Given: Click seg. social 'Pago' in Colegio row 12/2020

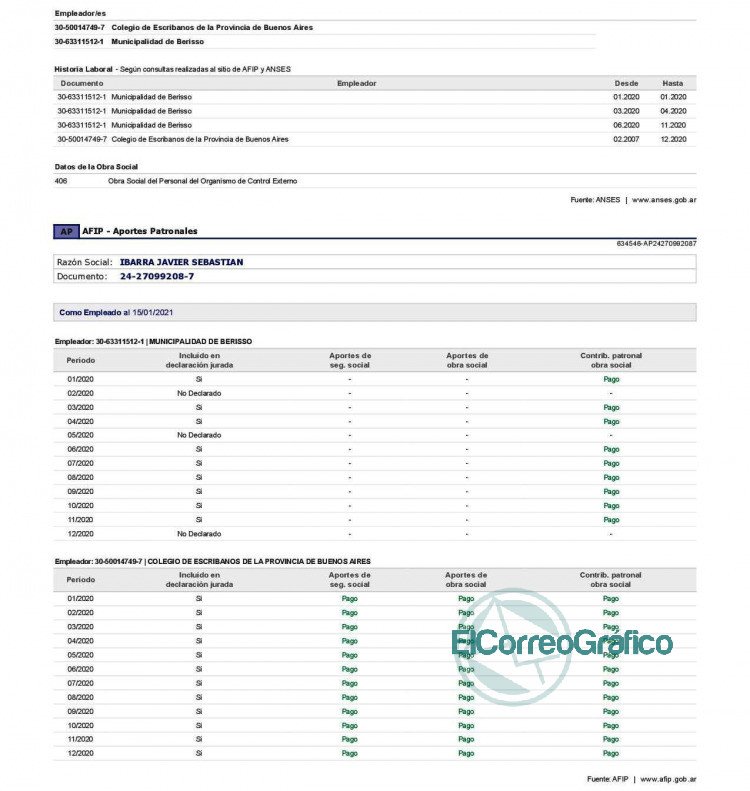Looking at the screenshot, I should (350, 754).
